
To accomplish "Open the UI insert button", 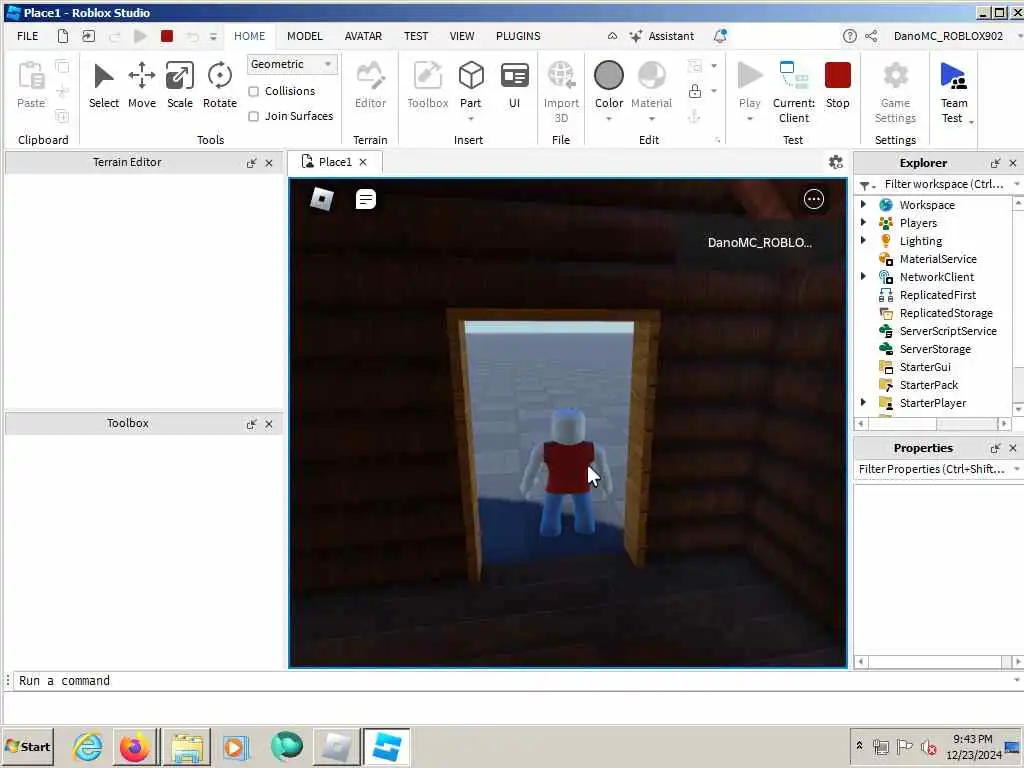I will [515, 85].
